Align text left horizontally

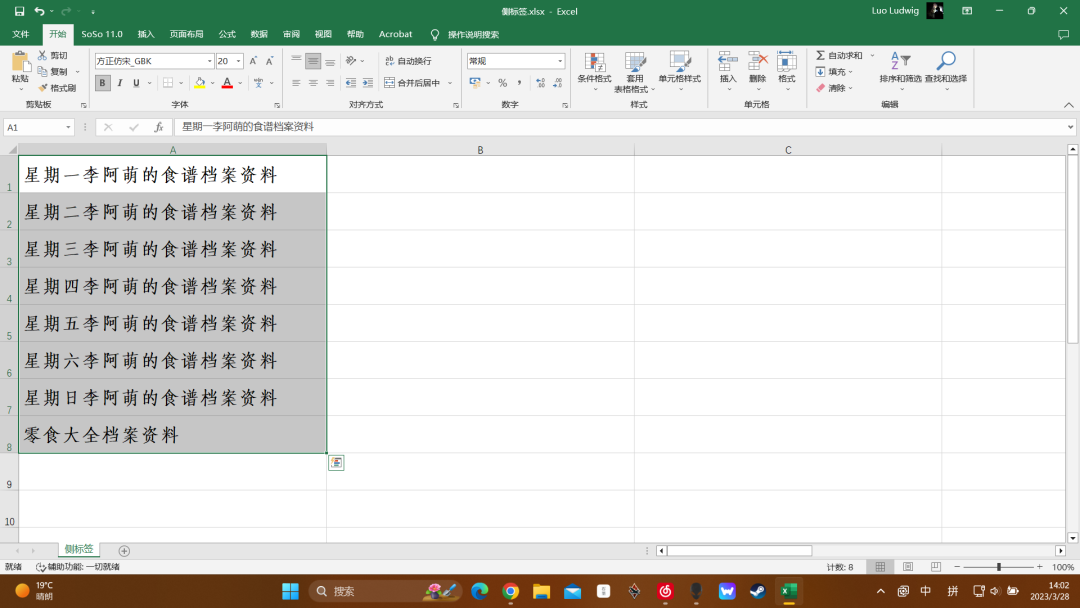[x=296, y=83]
